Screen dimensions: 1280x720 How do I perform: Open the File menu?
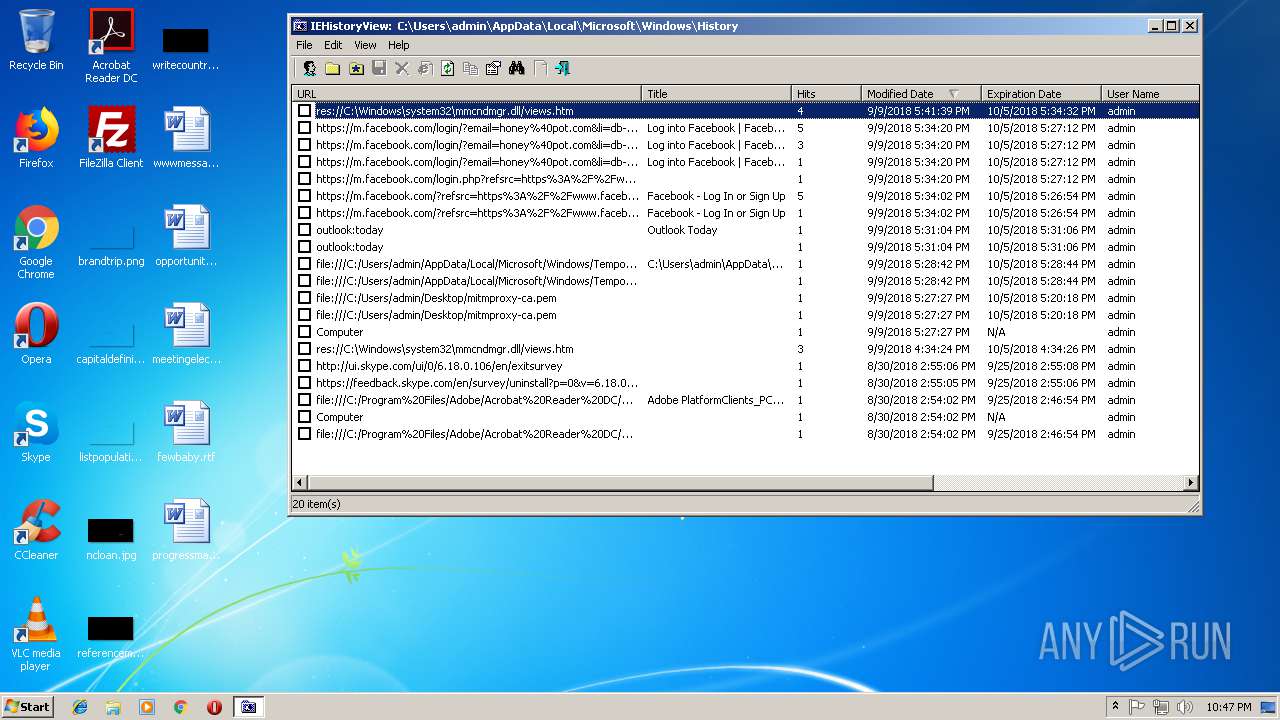pyautogui.click(x=304, y=45)
